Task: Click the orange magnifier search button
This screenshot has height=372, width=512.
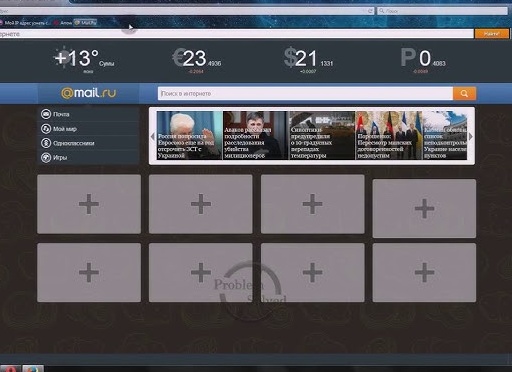Action: [x=464, y=94]
